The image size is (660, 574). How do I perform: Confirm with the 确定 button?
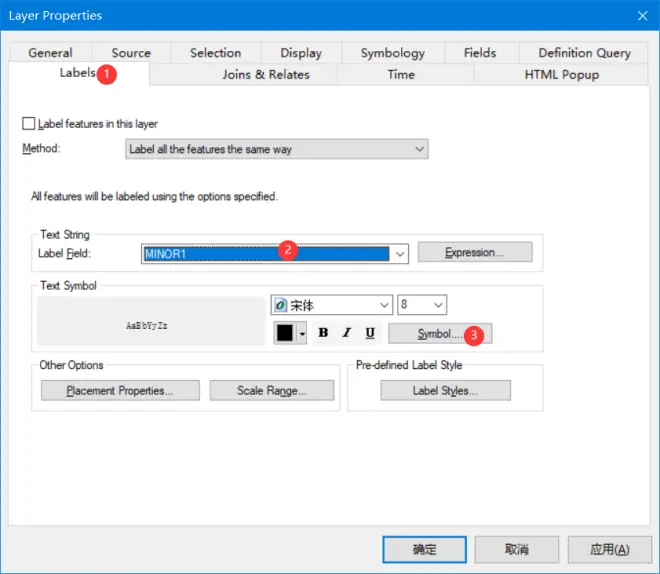tap(424, 549)
